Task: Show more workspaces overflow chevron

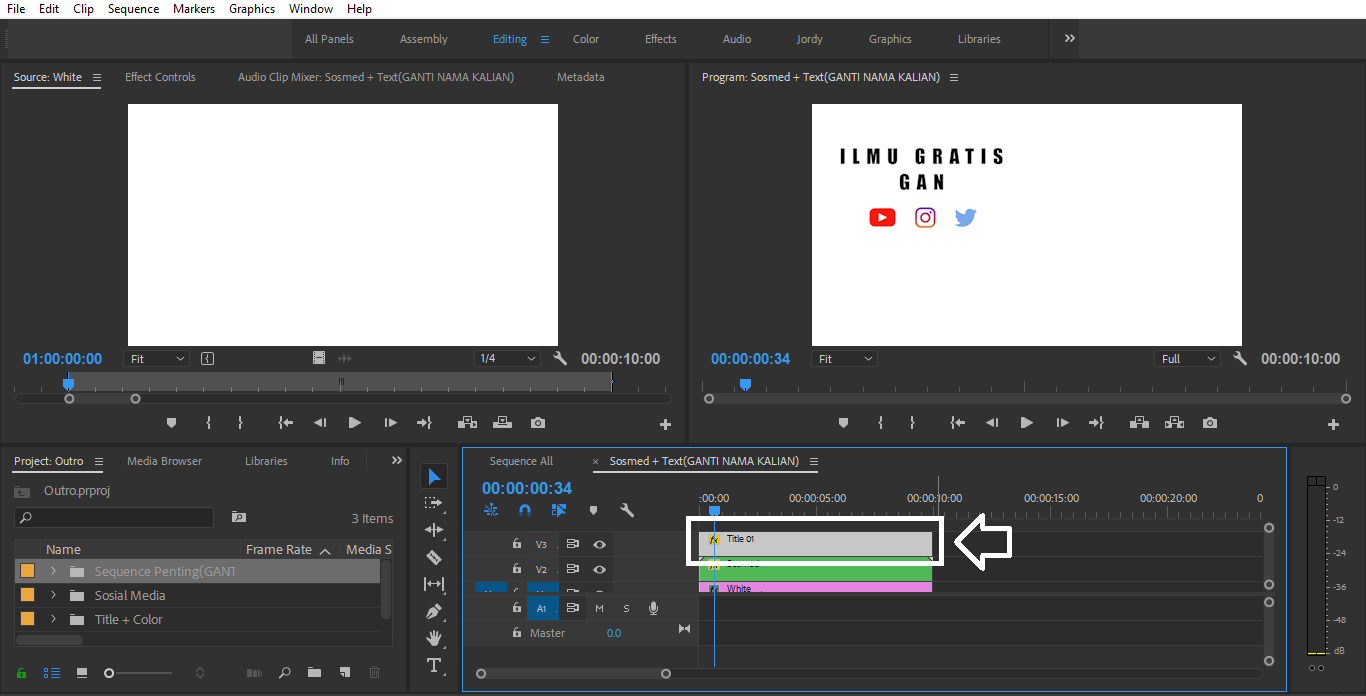Action: 1070,38
